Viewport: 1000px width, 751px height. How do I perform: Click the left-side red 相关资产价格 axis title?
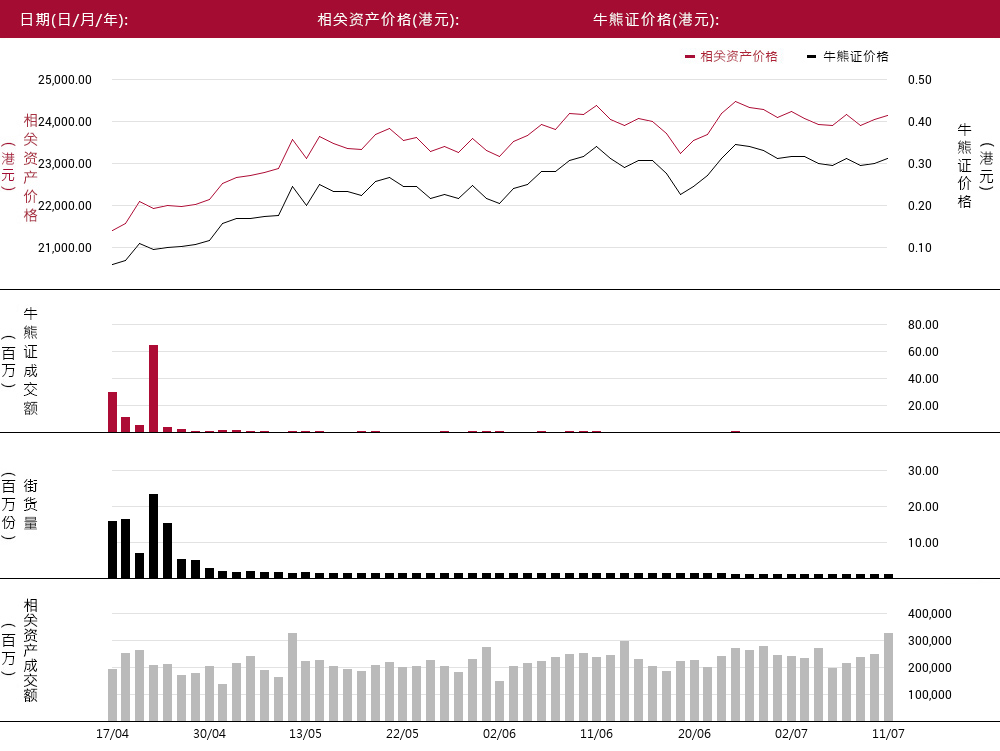tap(31, 168)
